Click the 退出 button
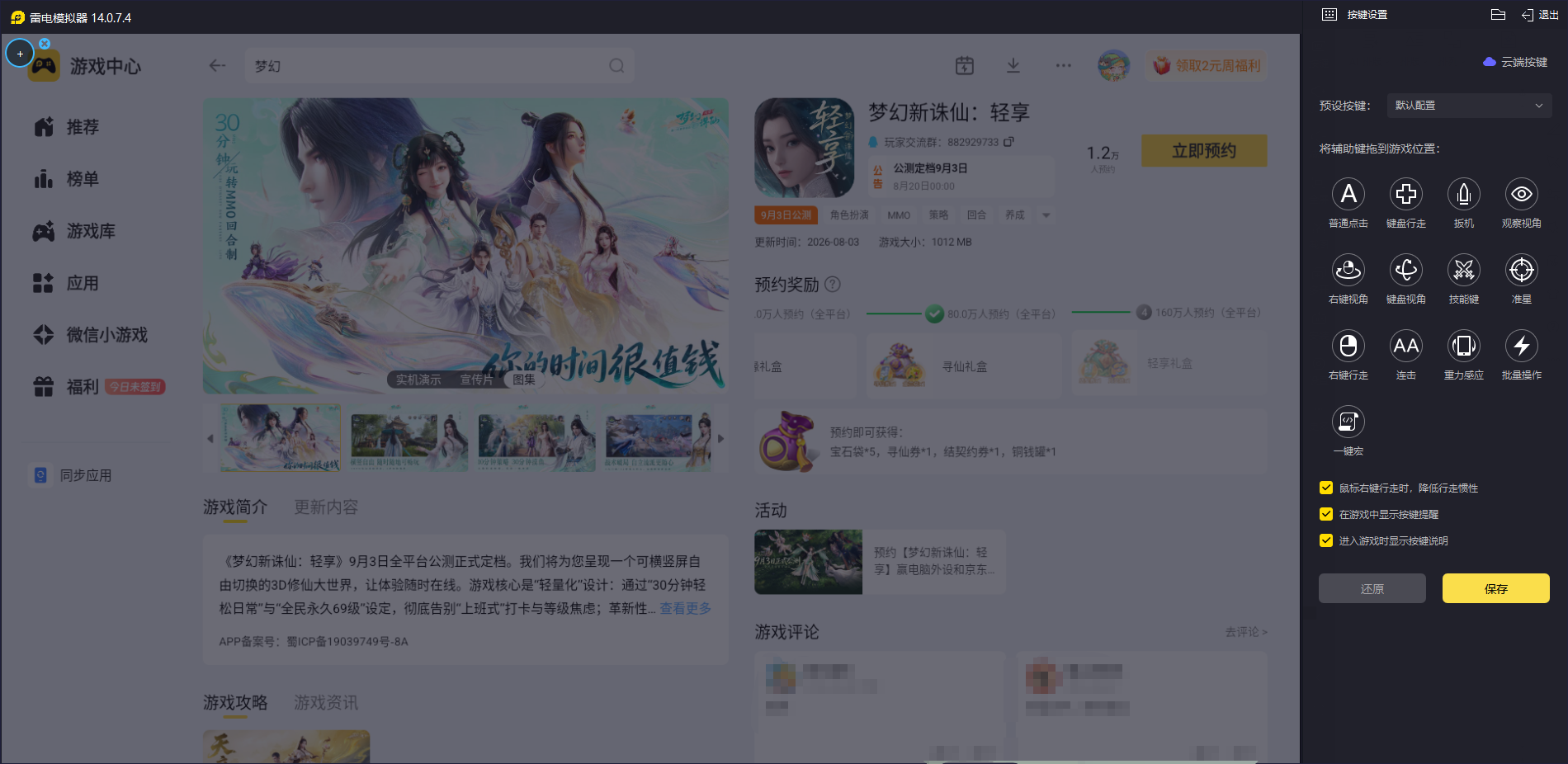This screenshot has width=1568, height=764. coord(1540,15)
